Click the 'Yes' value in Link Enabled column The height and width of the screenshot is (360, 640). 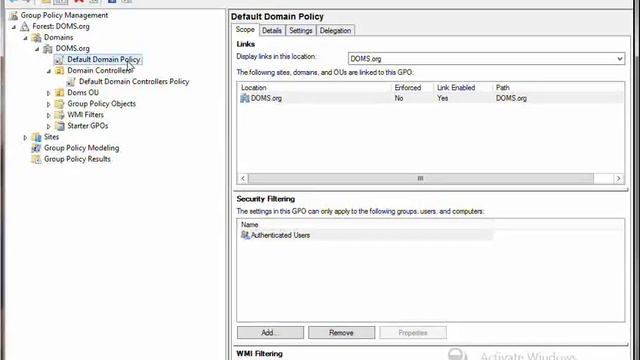tap(442, 98)
